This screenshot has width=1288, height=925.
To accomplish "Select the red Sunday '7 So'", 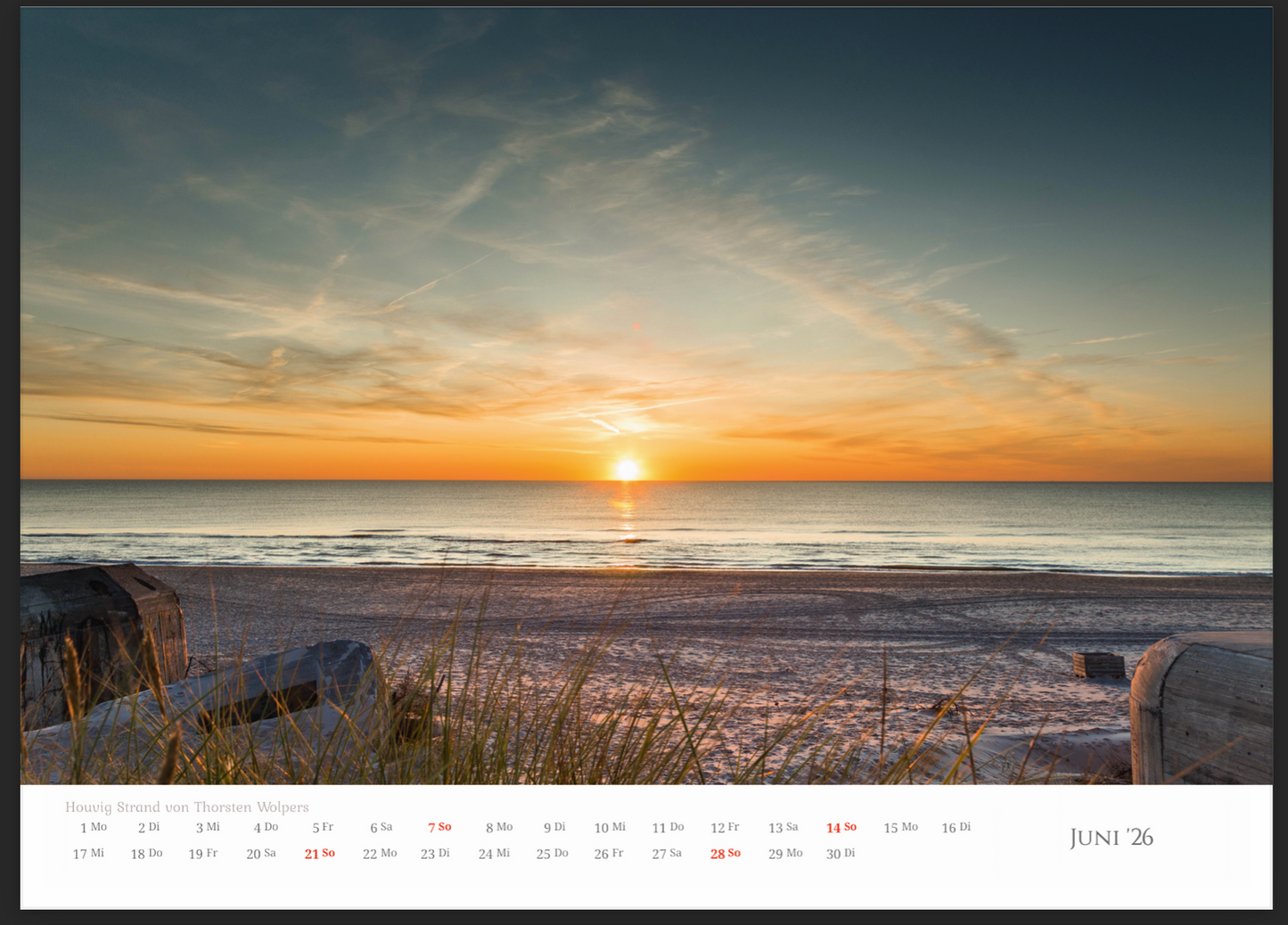I will (439, 828).
